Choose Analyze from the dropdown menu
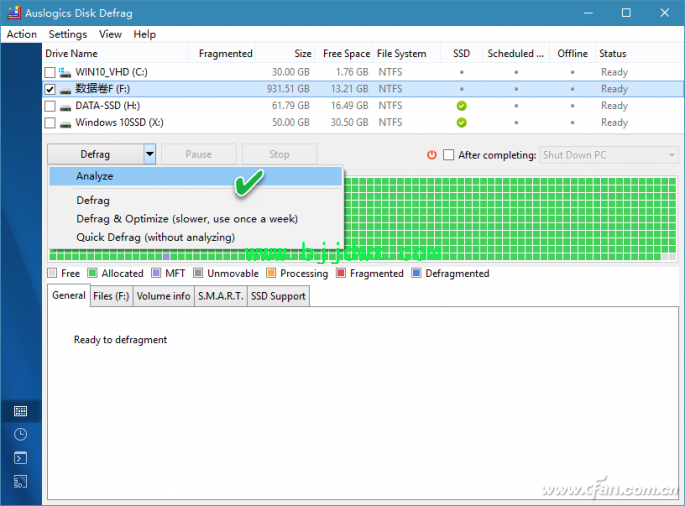Screen dimensions: 685x506 [195, 176]
